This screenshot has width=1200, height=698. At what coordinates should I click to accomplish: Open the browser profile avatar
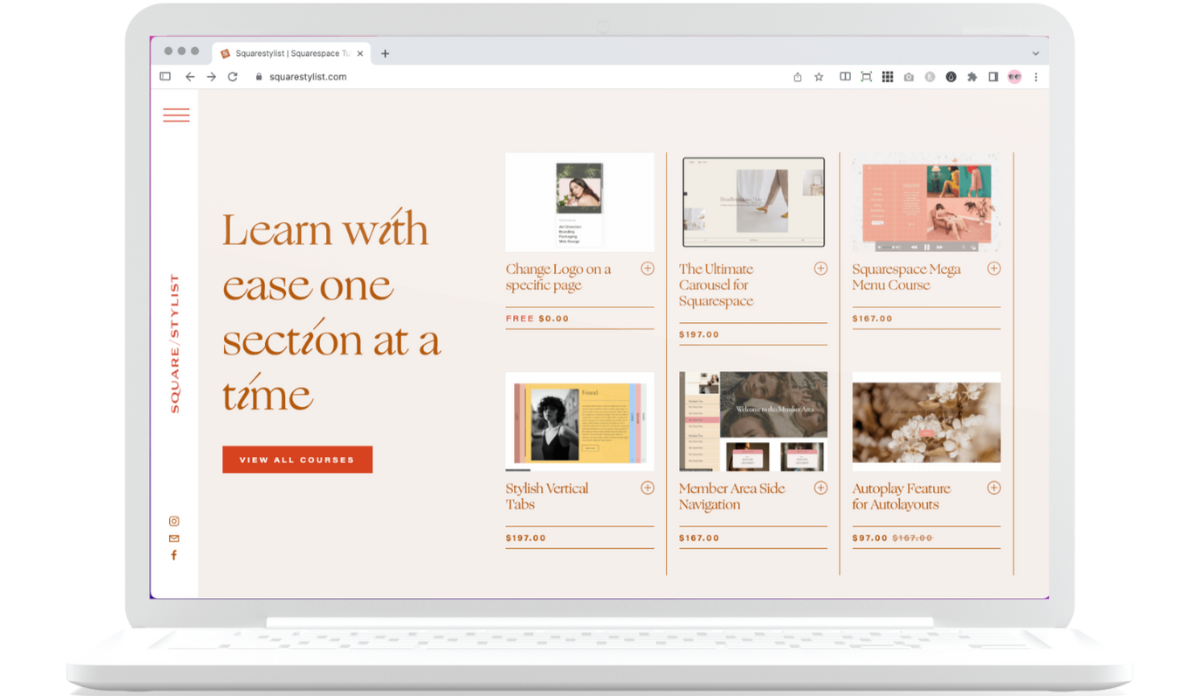1014,77
